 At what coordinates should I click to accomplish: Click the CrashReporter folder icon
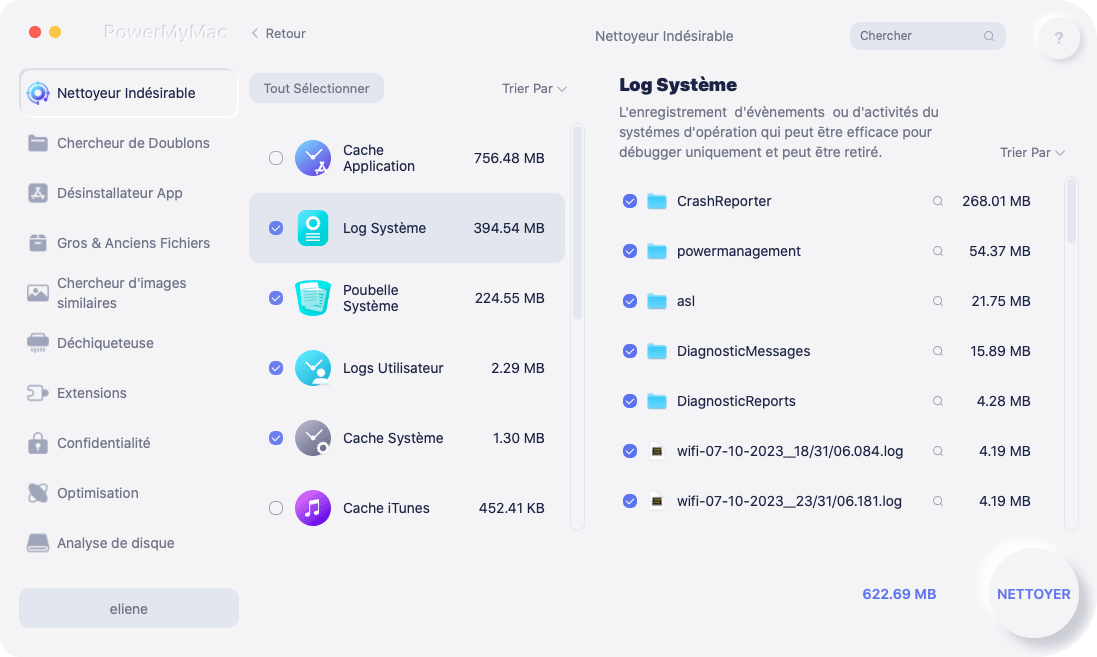656,202
